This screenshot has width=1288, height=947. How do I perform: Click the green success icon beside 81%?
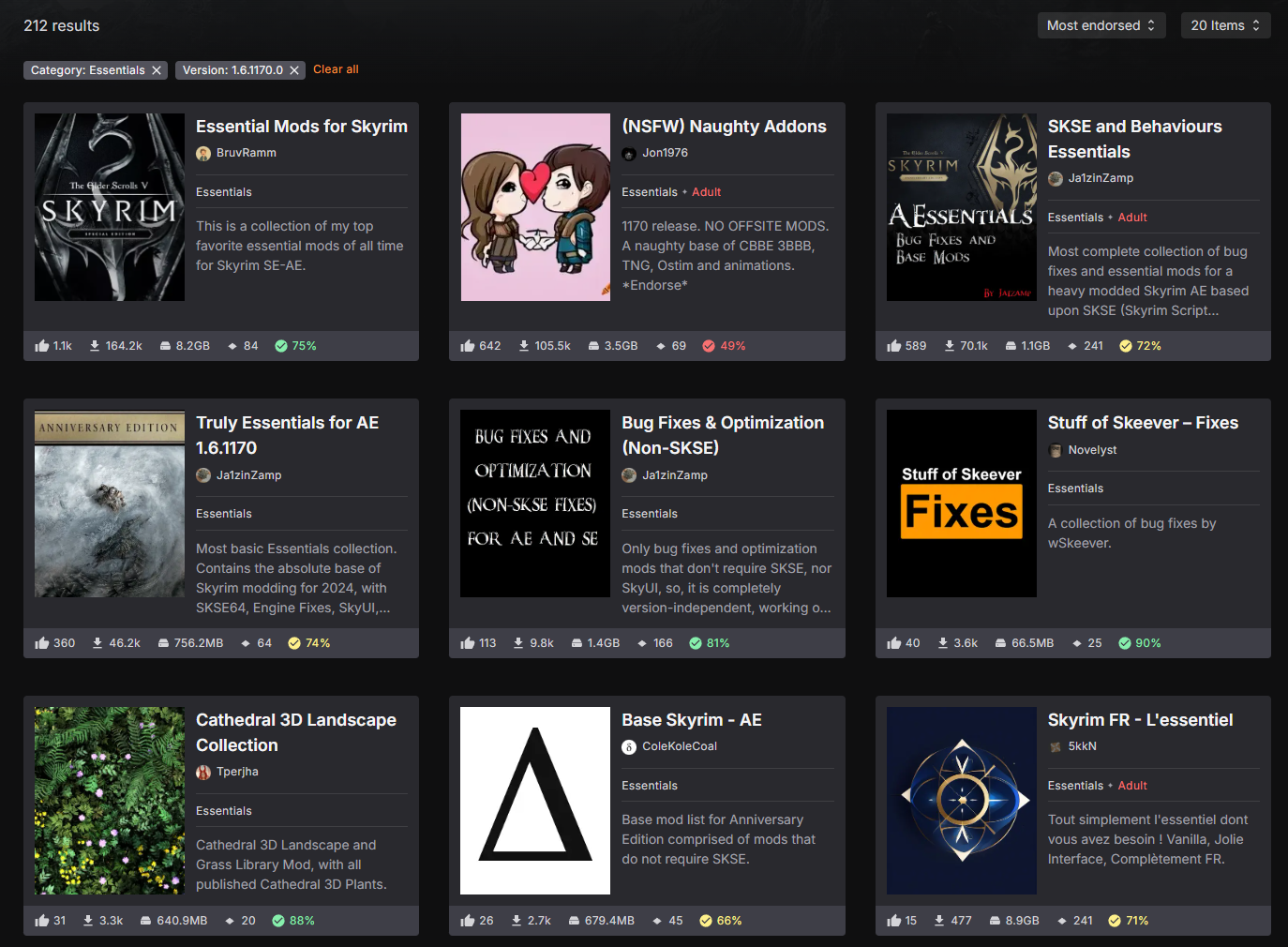[696, 643]
